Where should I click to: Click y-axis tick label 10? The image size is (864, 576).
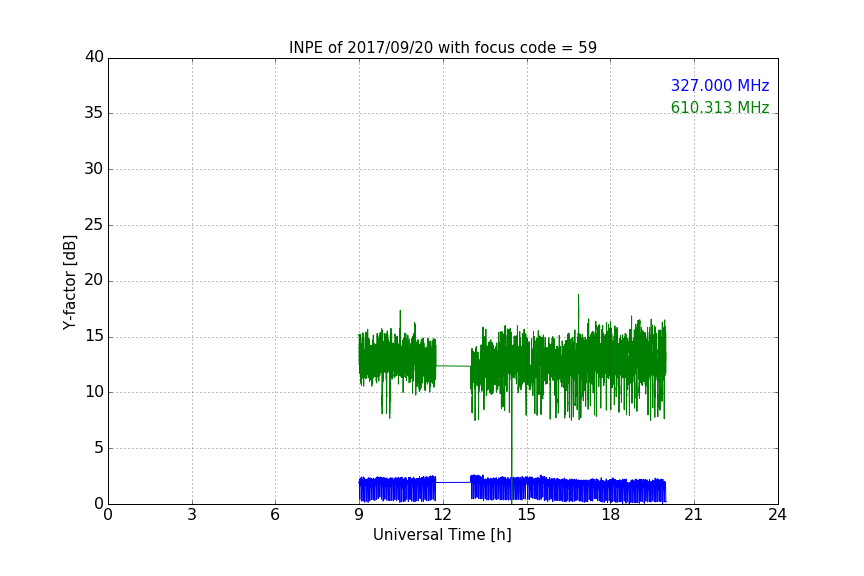(94, 392)
